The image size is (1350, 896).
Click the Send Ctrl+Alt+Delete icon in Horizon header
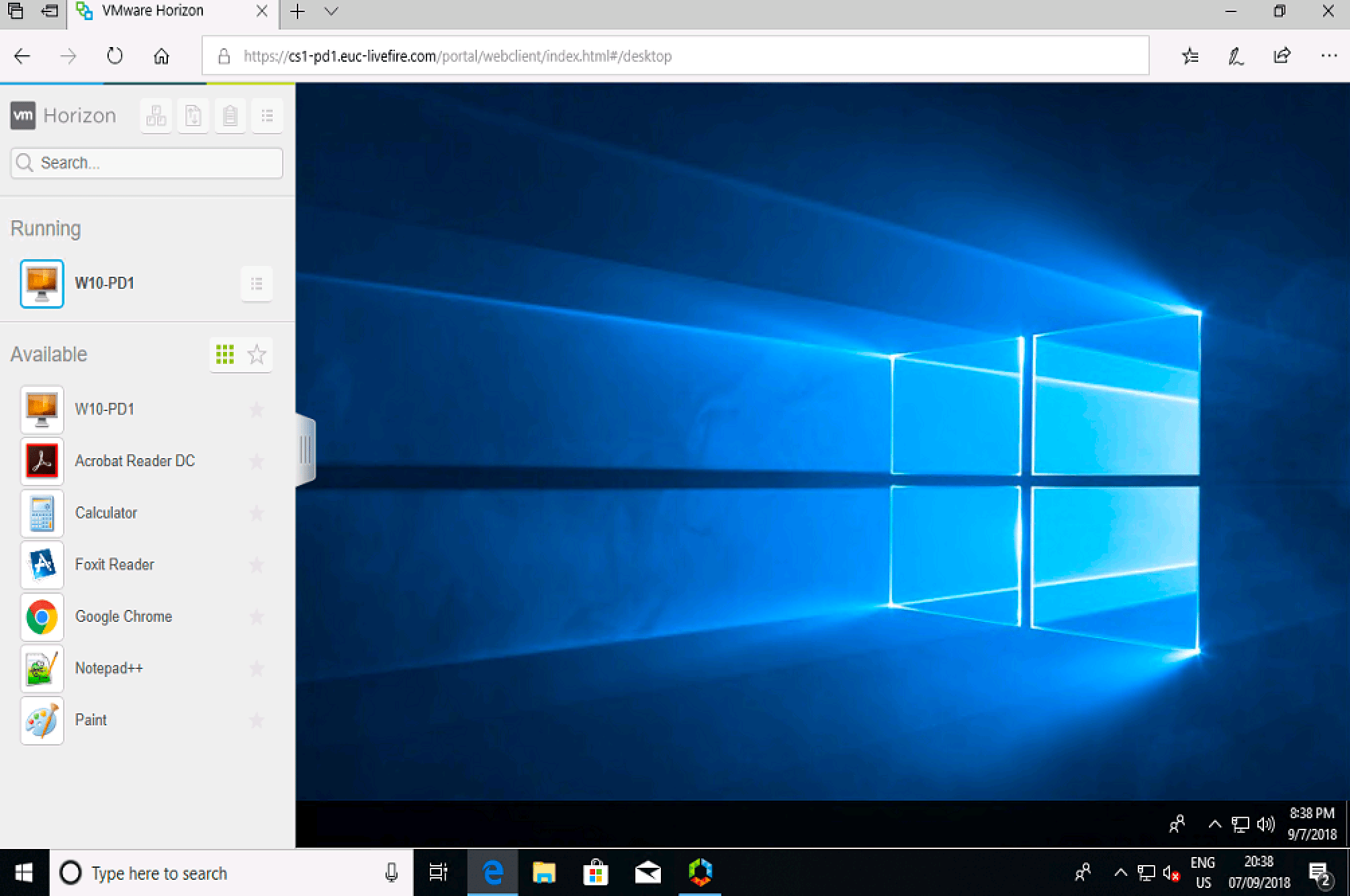(x=156, y=116)
